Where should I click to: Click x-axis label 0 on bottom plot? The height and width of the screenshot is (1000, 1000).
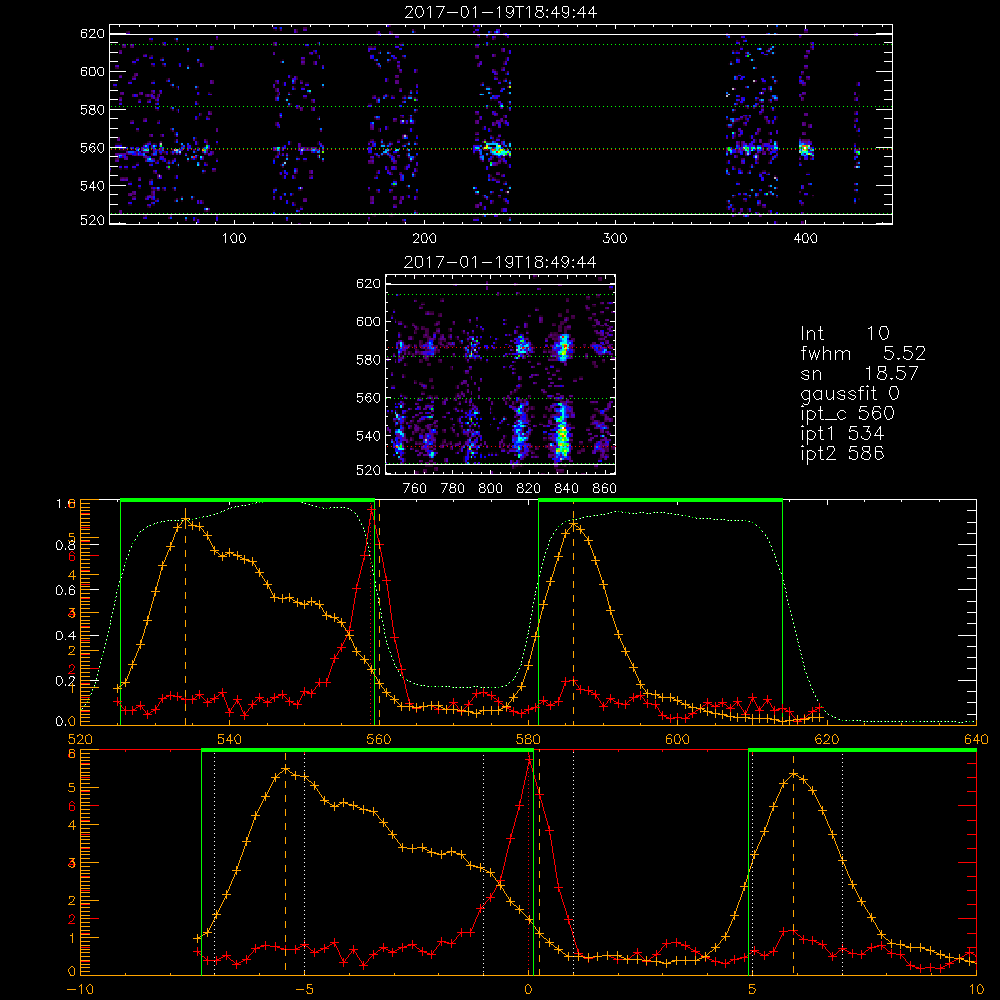click(528, 989)
